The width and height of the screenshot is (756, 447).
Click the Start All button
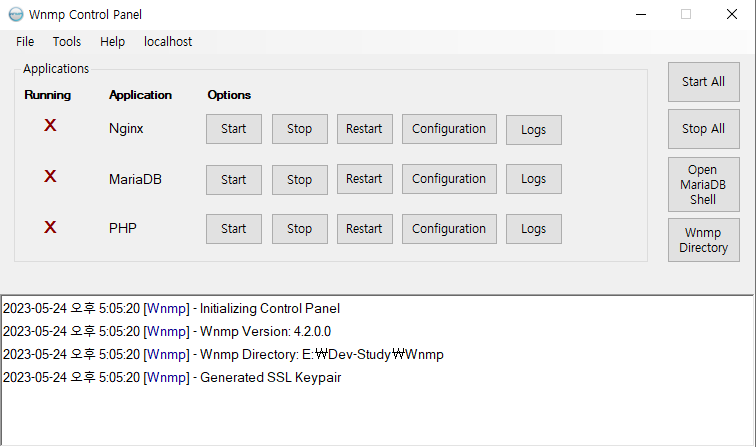tap(703, 82)
